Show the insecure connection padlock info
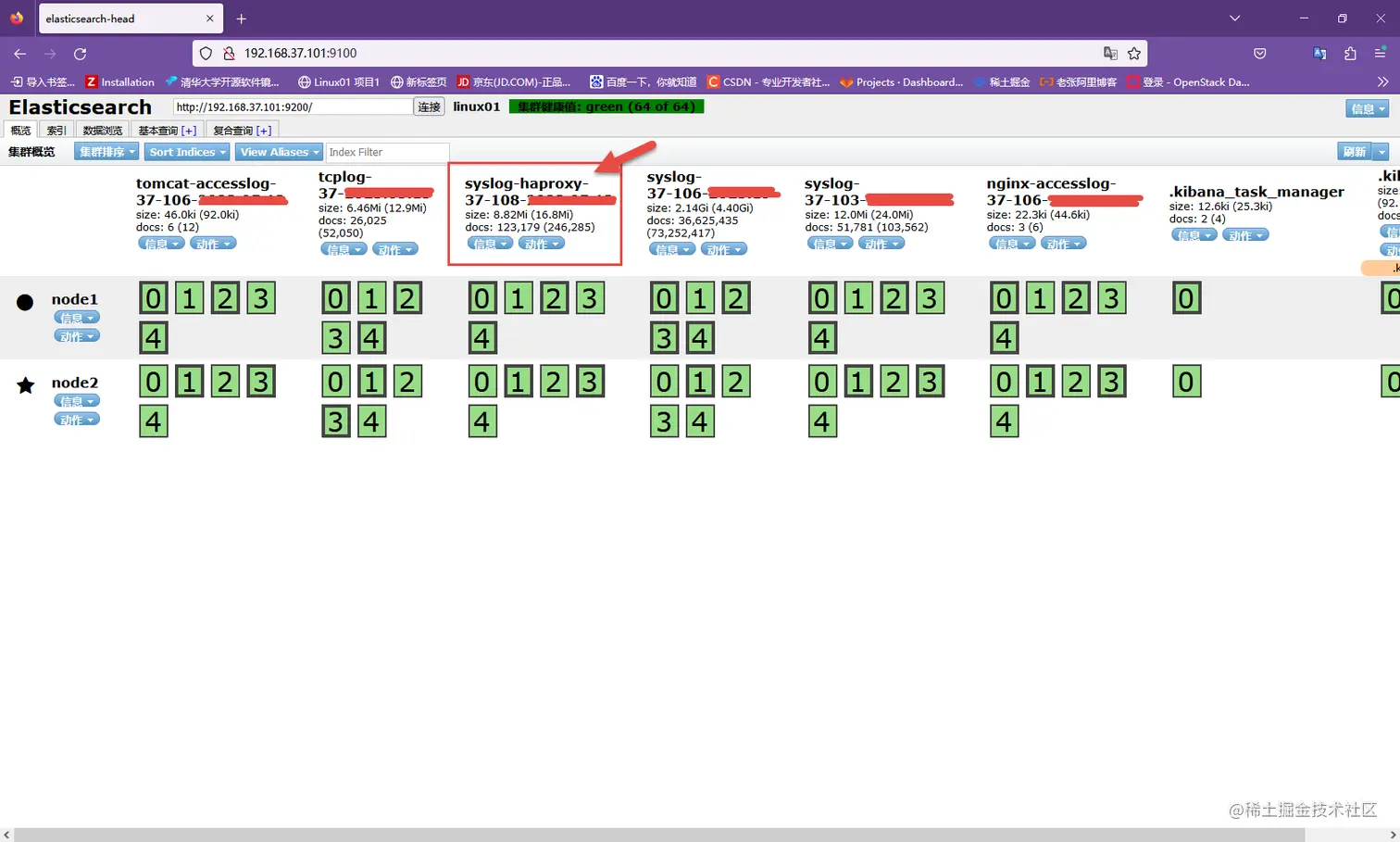1400x842 pixels. (x=229, y=54)
